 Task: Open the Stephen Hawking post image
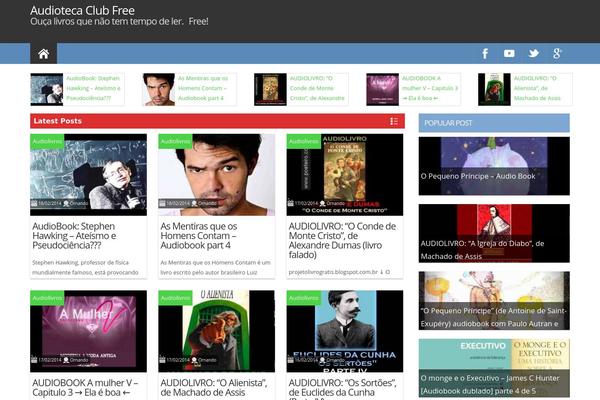click(x=88, y=175)
